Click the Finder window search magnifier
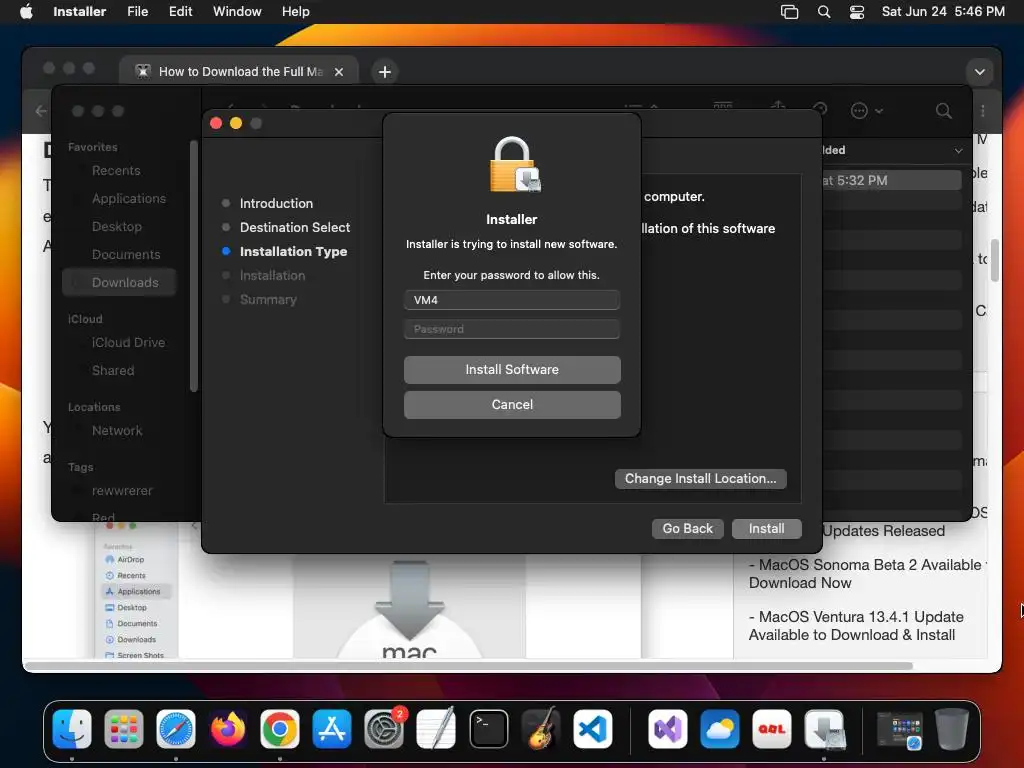Screen dimensions: 1024x768 point(943,110)
